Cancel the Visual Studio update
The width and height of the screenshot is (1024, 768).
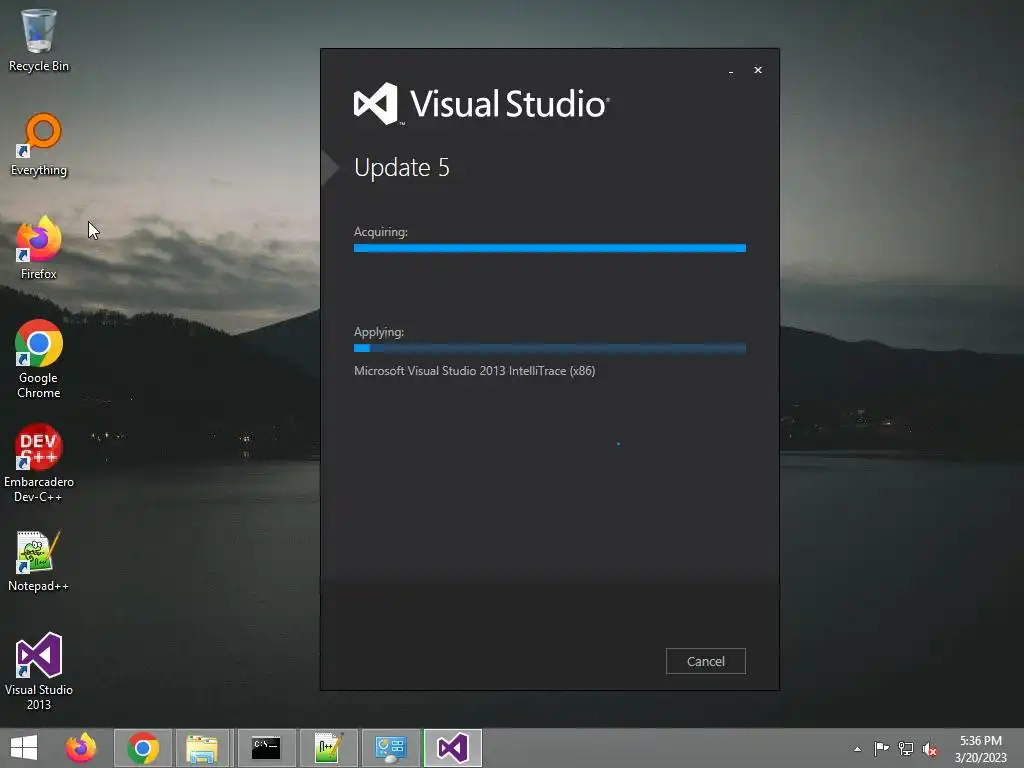705,661
